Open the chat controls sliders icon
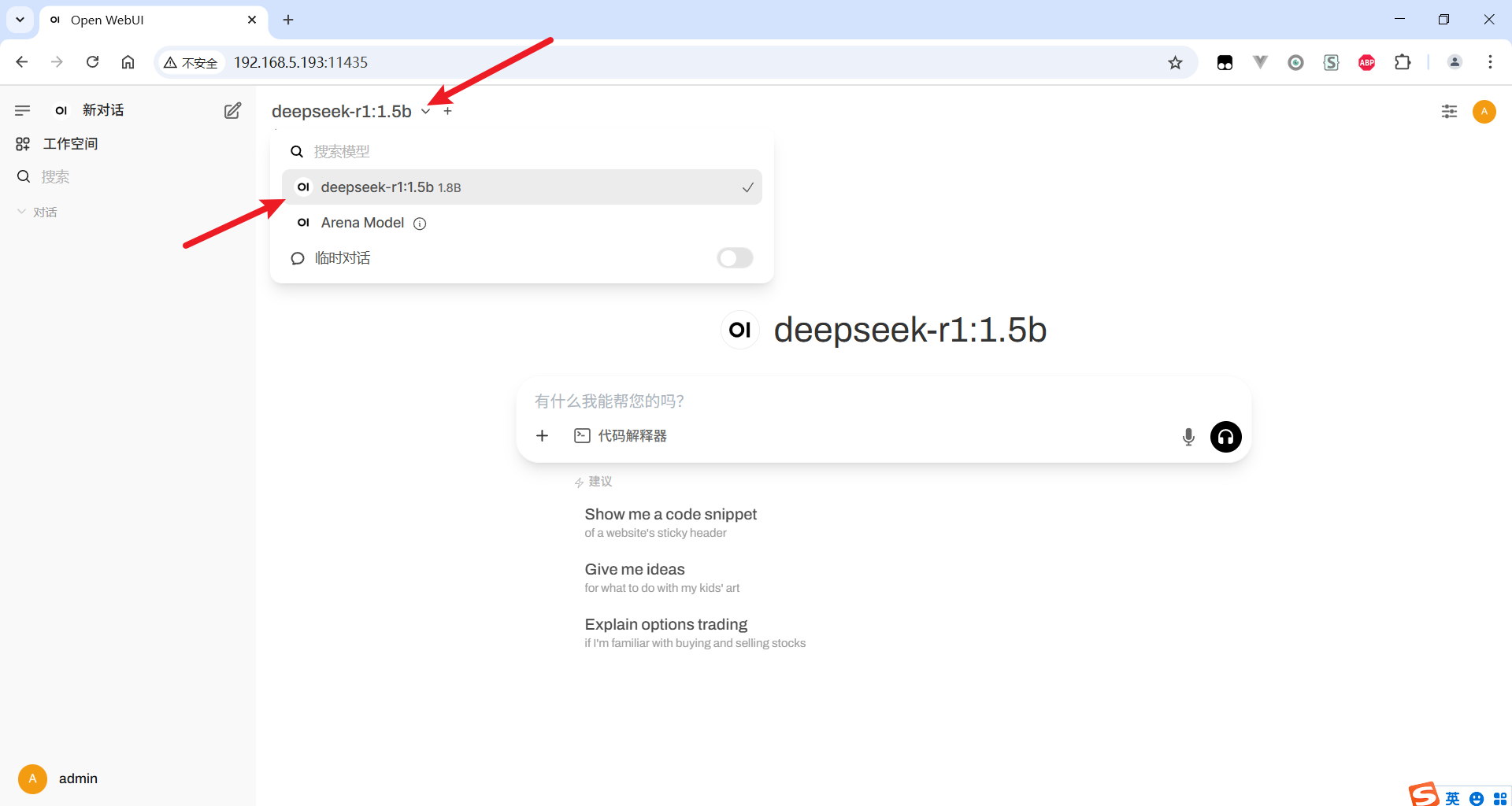Viewport: 1512px width, 806px height. 1449,111
